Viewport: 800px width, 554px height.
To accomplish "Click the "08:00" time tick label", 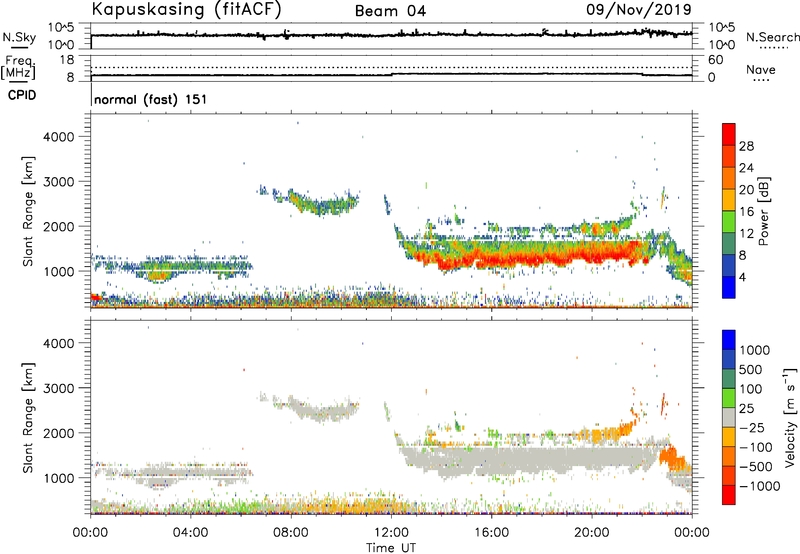I will coord(291,533).
